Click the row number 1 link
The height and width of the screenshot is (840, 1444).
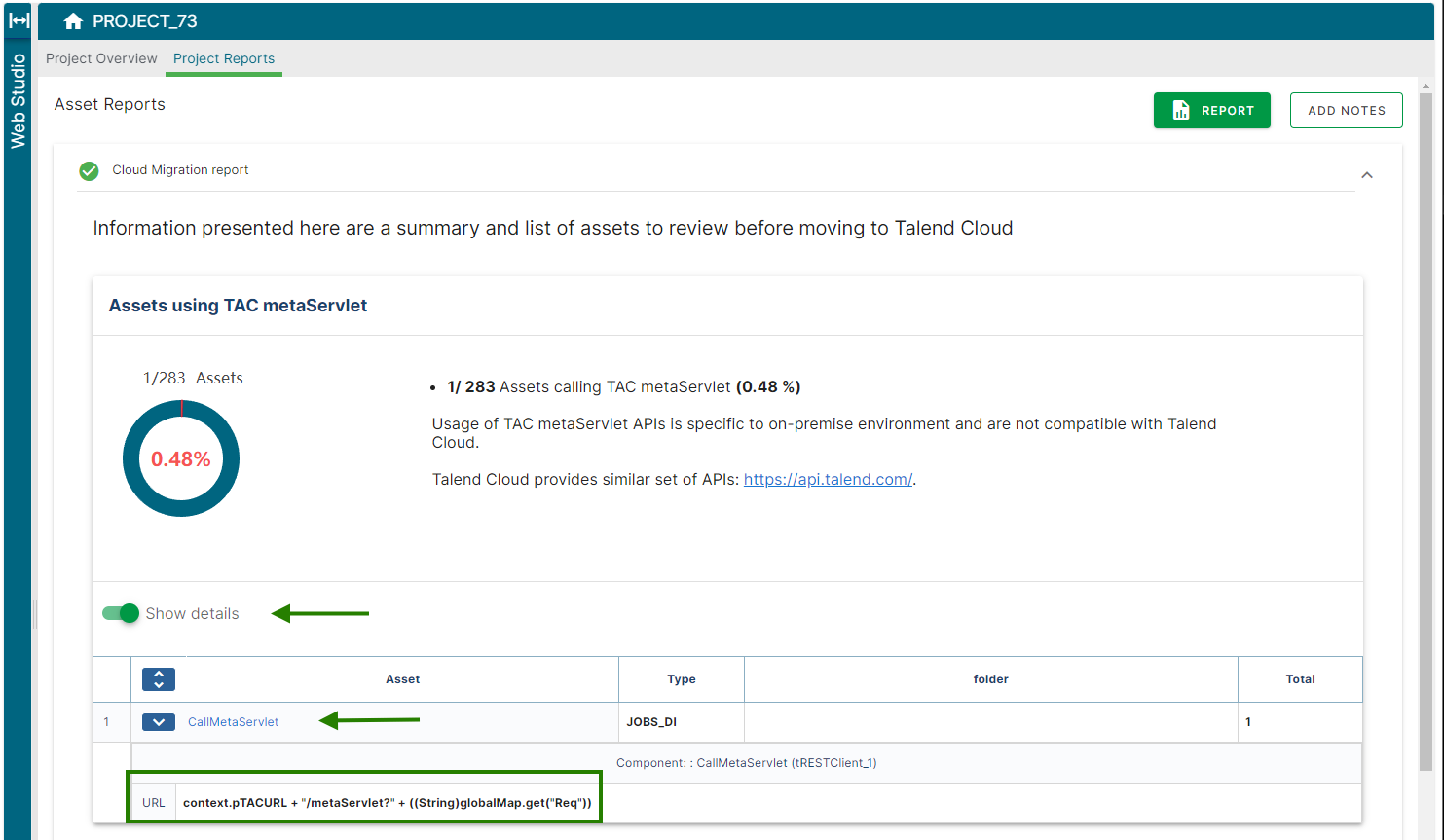[x=107, y=721]
